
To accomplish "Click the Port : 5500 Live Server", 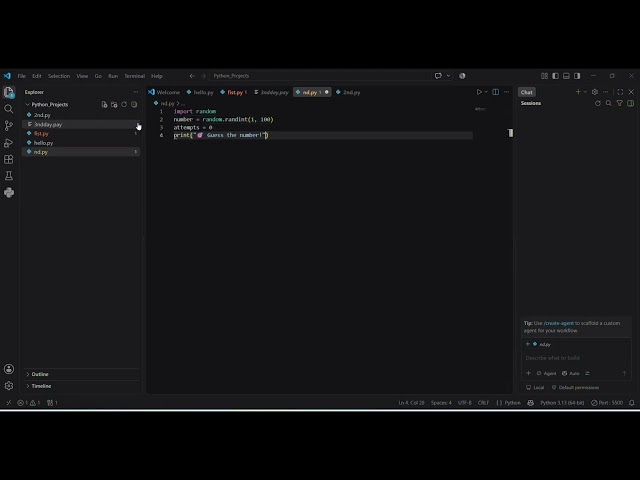I will click(x=607, y=403).
